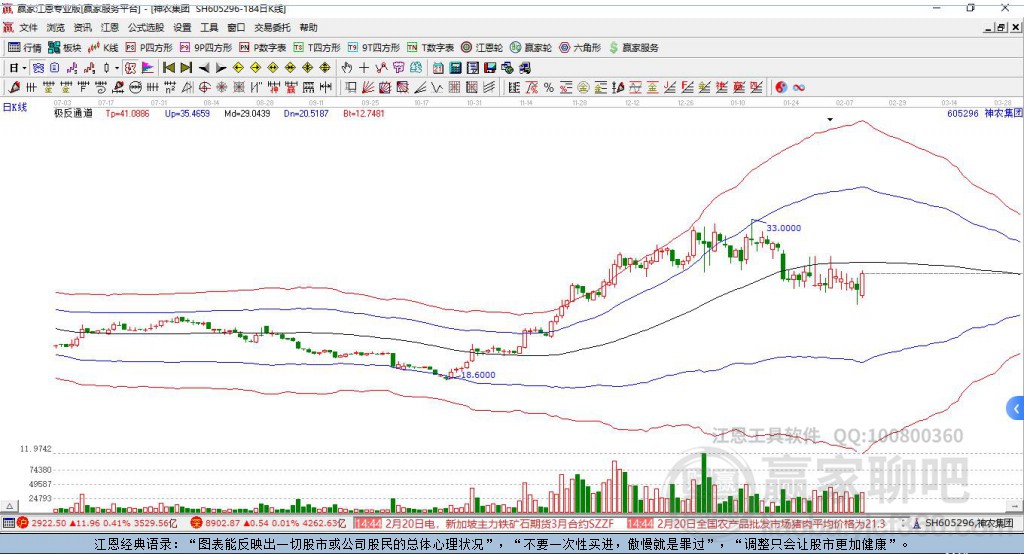Screen dimensions: 1024x554
Task: Expand the 日 period dropdown arrow
Action: (x=24, y=68)
